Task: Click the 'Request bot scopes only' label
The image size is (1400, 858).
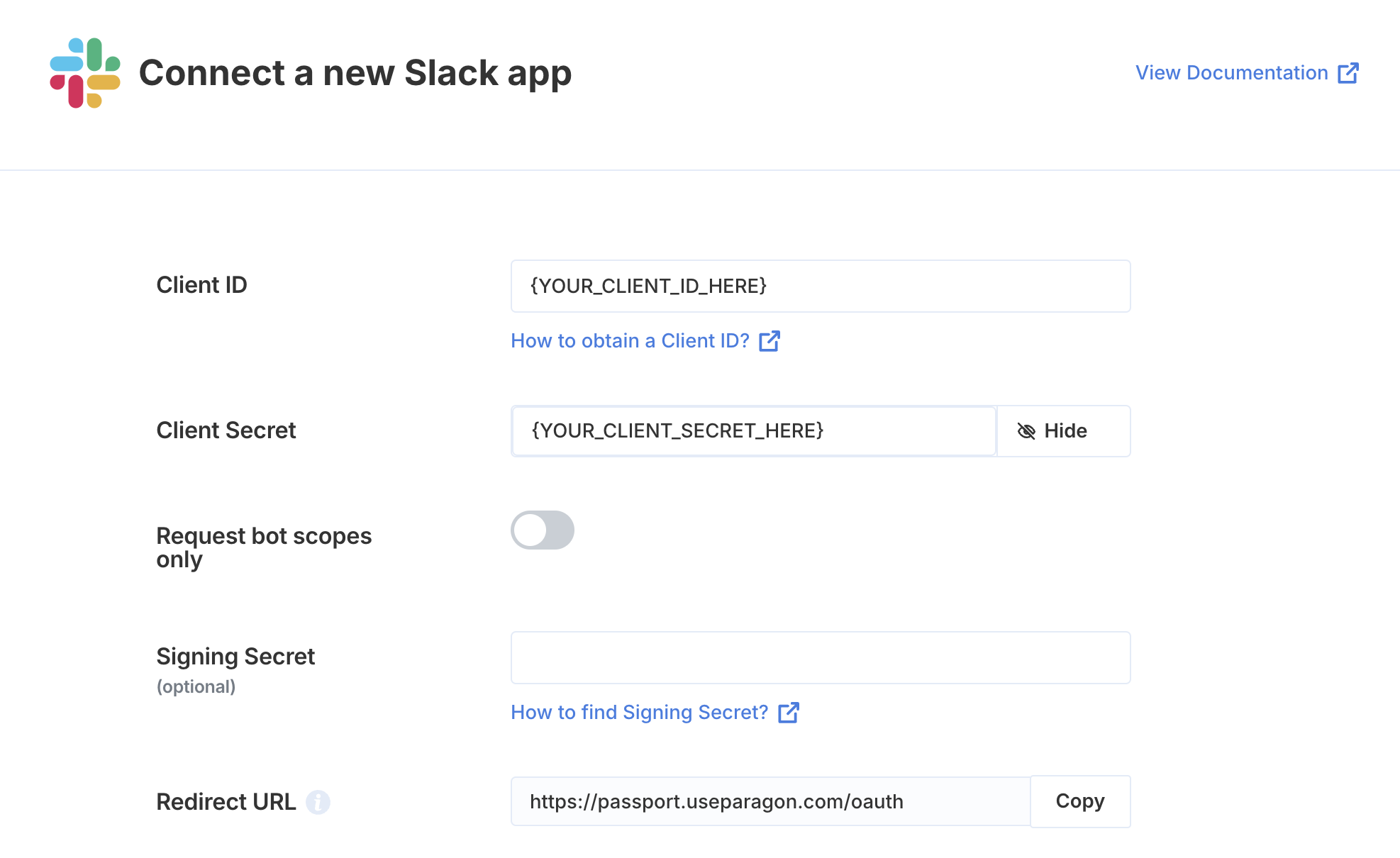Action: pyautogui.click(x=264, y=547)
